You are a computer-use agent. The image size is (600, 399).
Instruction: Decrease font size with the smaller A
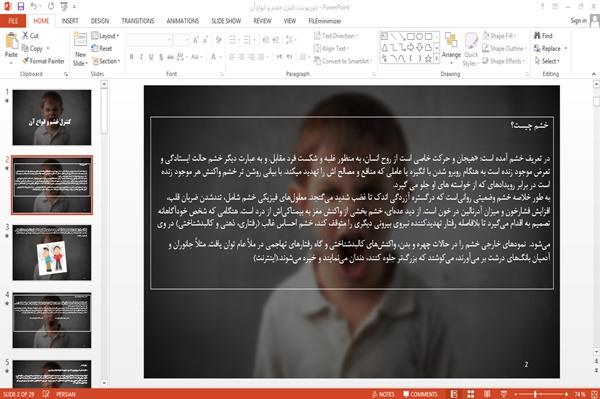click(205, 40)
